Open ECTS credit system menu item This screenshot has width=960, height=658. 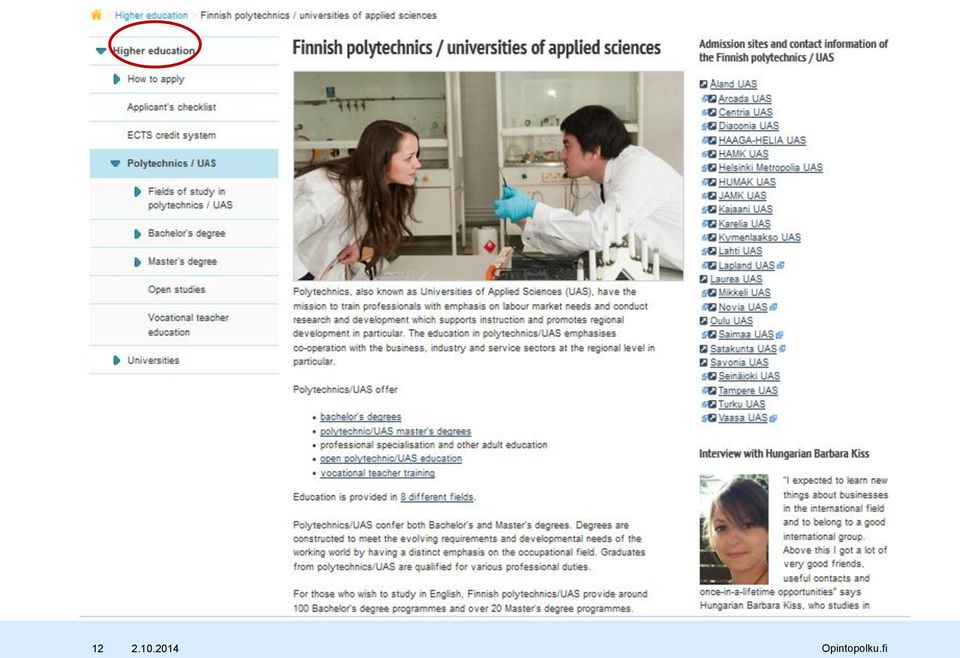[171, 135]
